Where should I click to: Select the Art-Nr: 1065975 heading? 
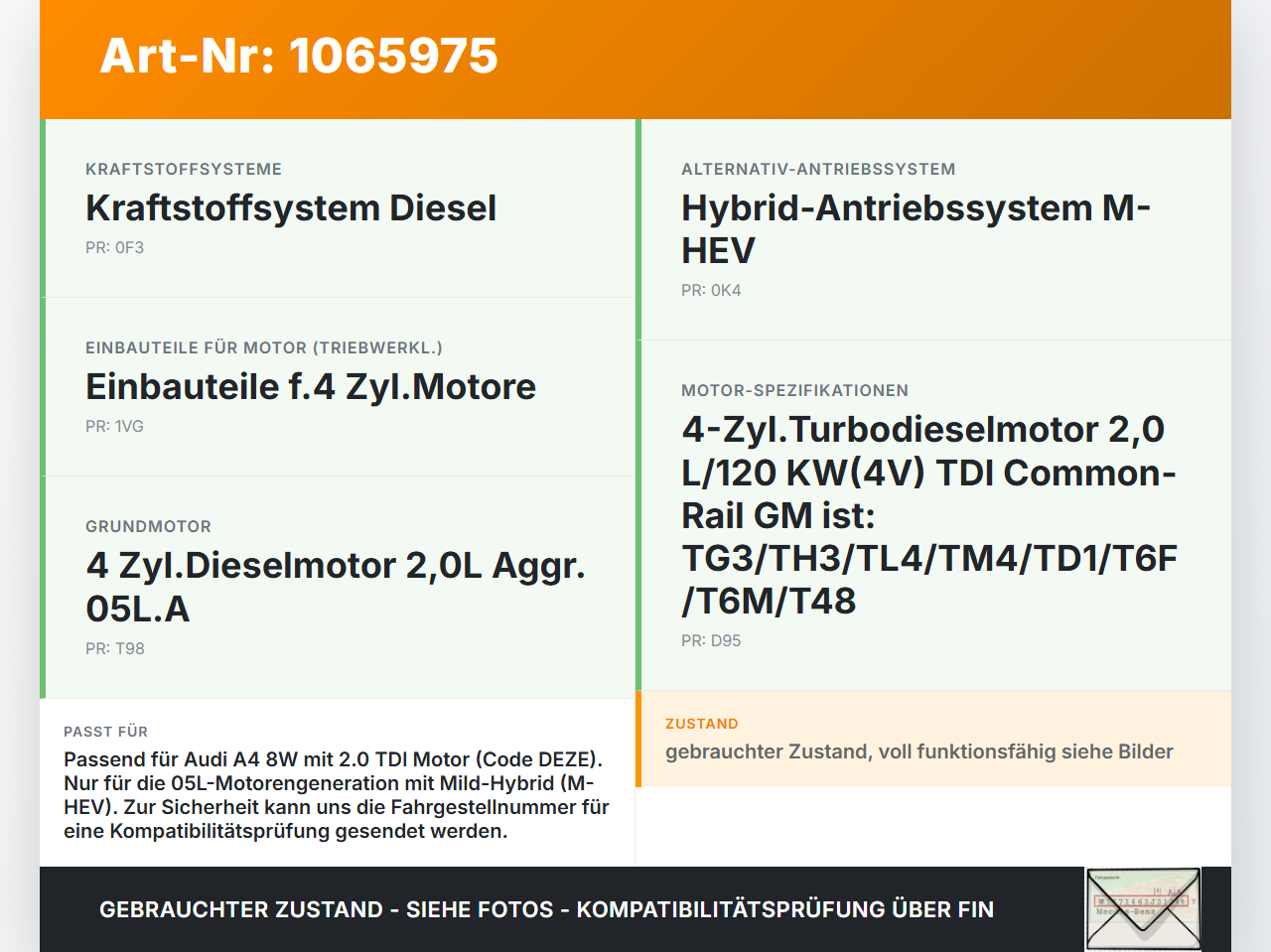coord(299,56)
